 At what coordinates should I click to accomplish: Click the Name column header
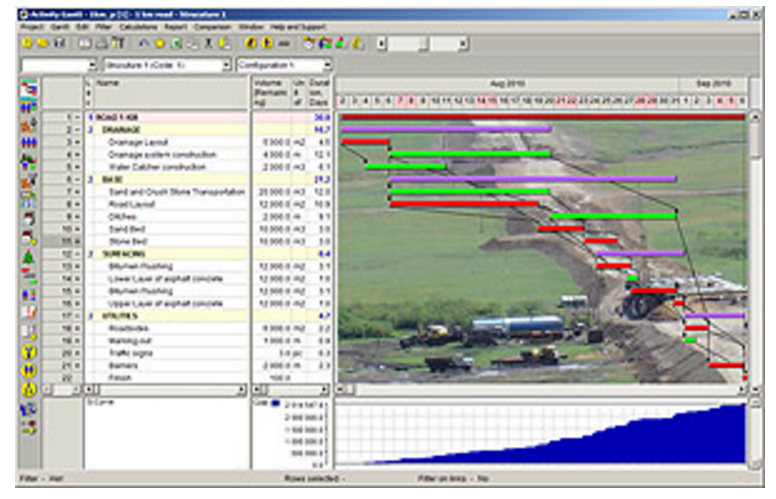click(x=171, y=92)
